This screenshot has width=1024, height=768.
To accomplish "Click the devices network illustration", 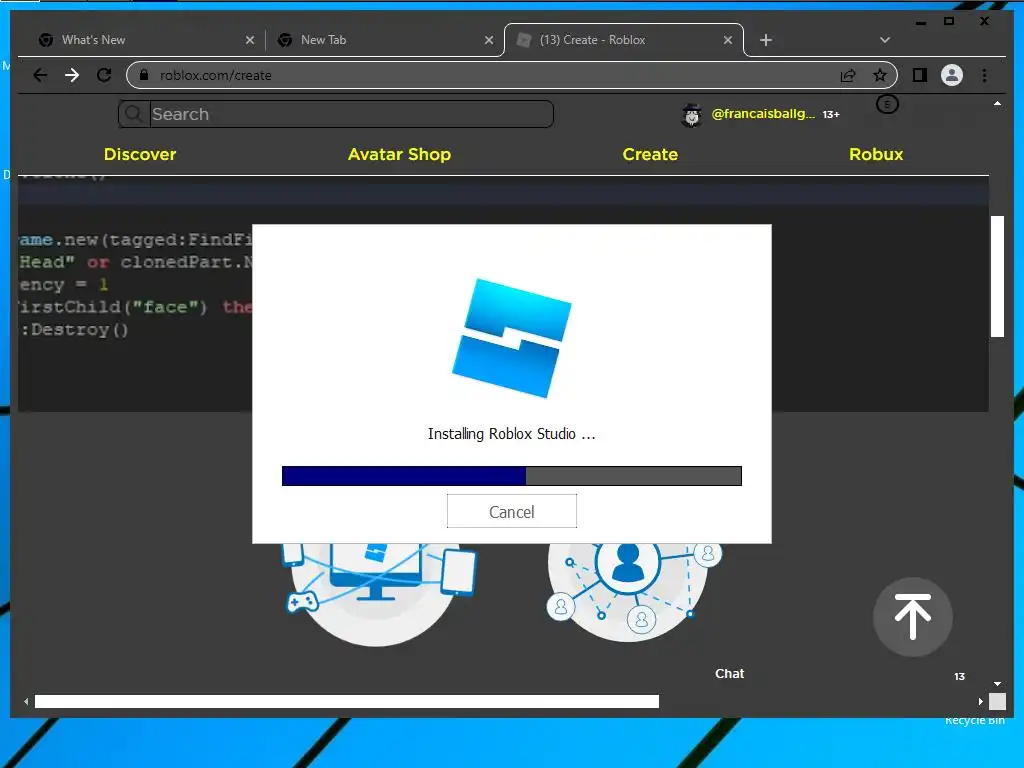I will pyautogui.click(x=379, y=593).
